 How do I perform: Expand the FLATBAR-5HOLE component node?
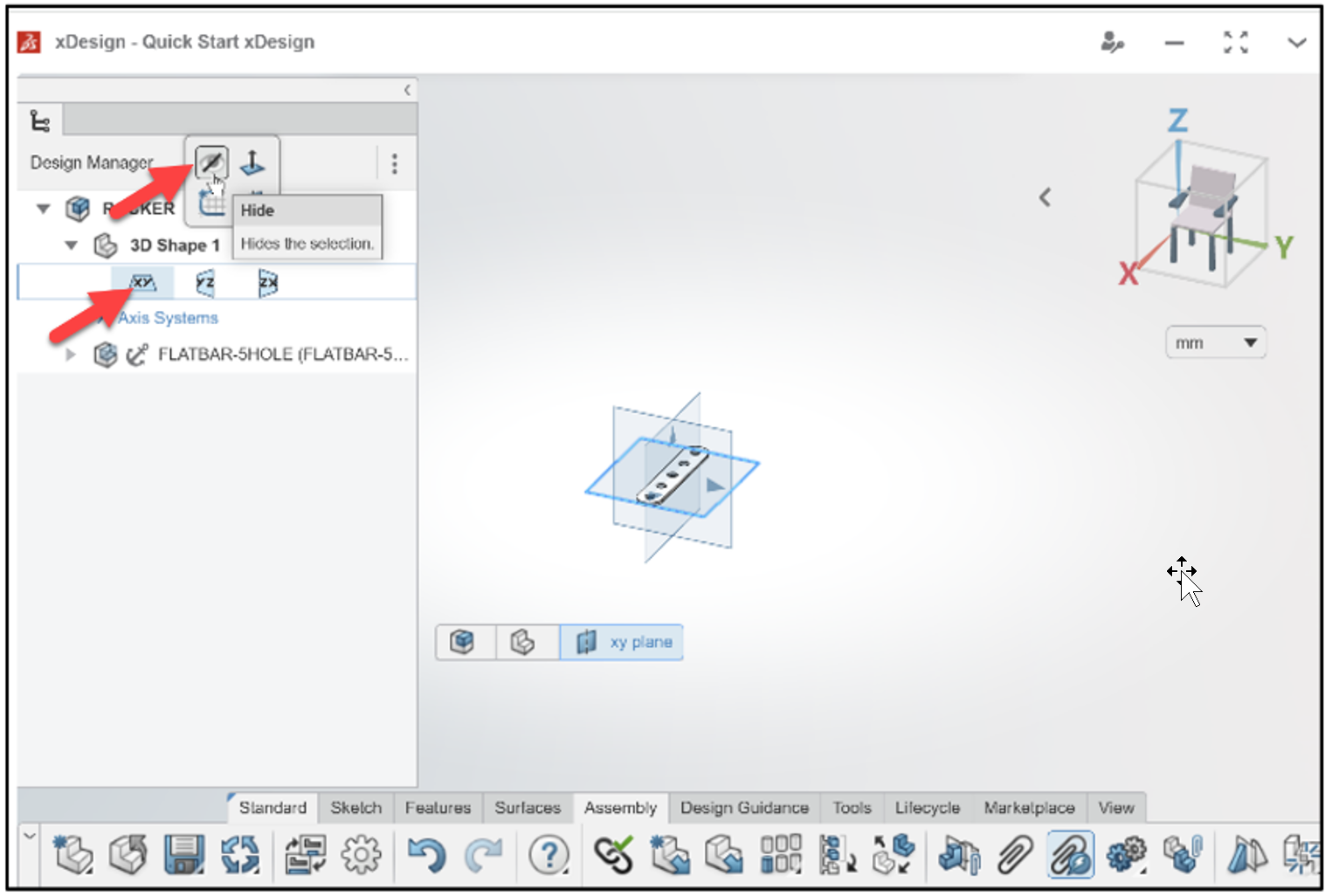coord(70,355)
